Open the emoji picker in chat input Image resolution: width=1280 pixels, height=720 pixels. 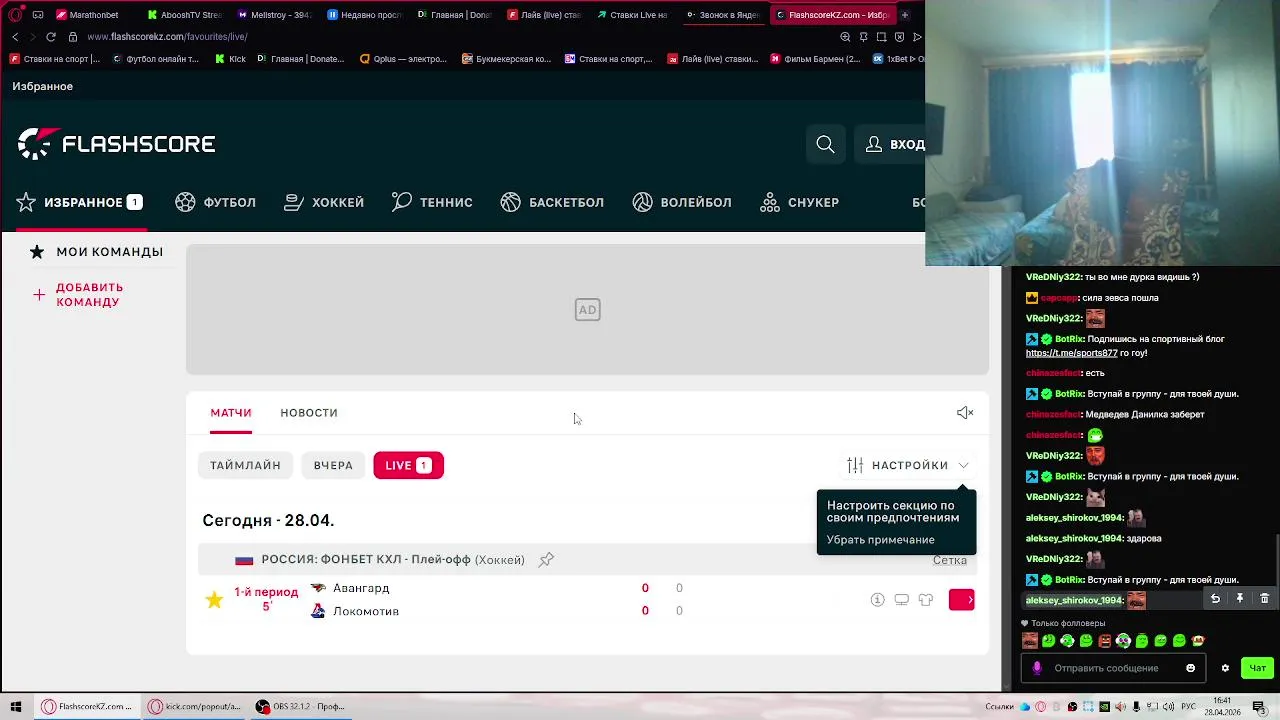(x=1190, y=668)
